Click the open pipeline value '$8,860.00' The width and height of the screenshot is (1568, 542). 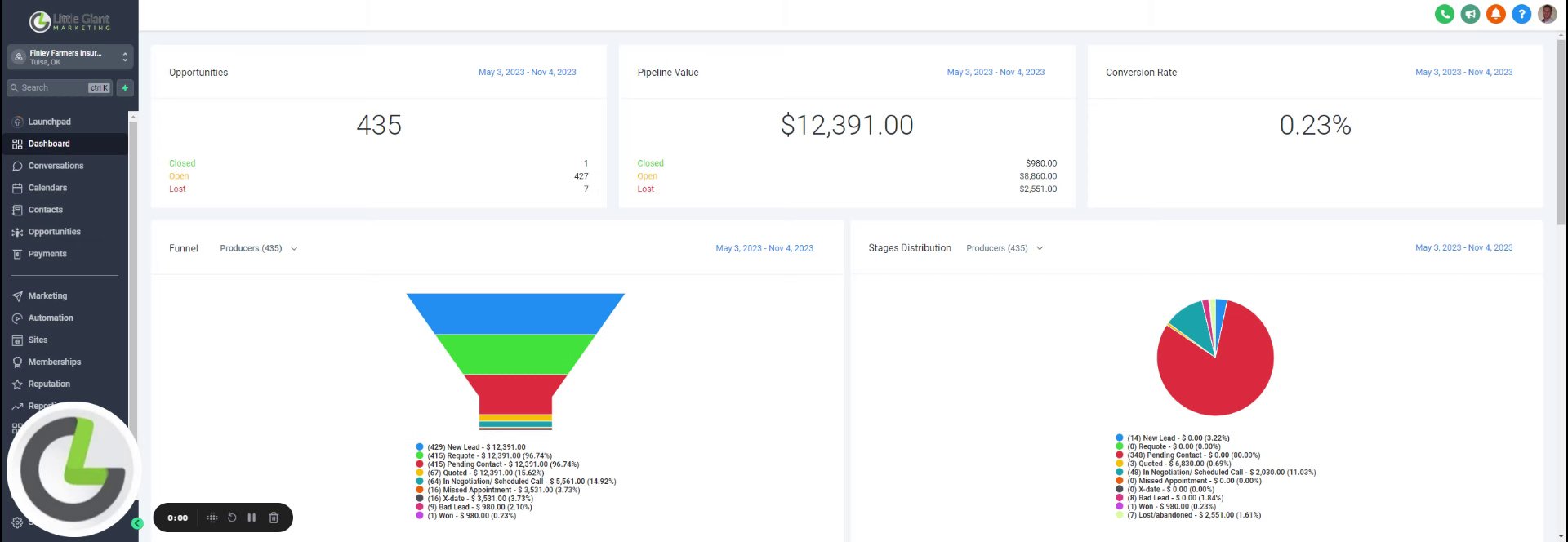coord(1038,176)
